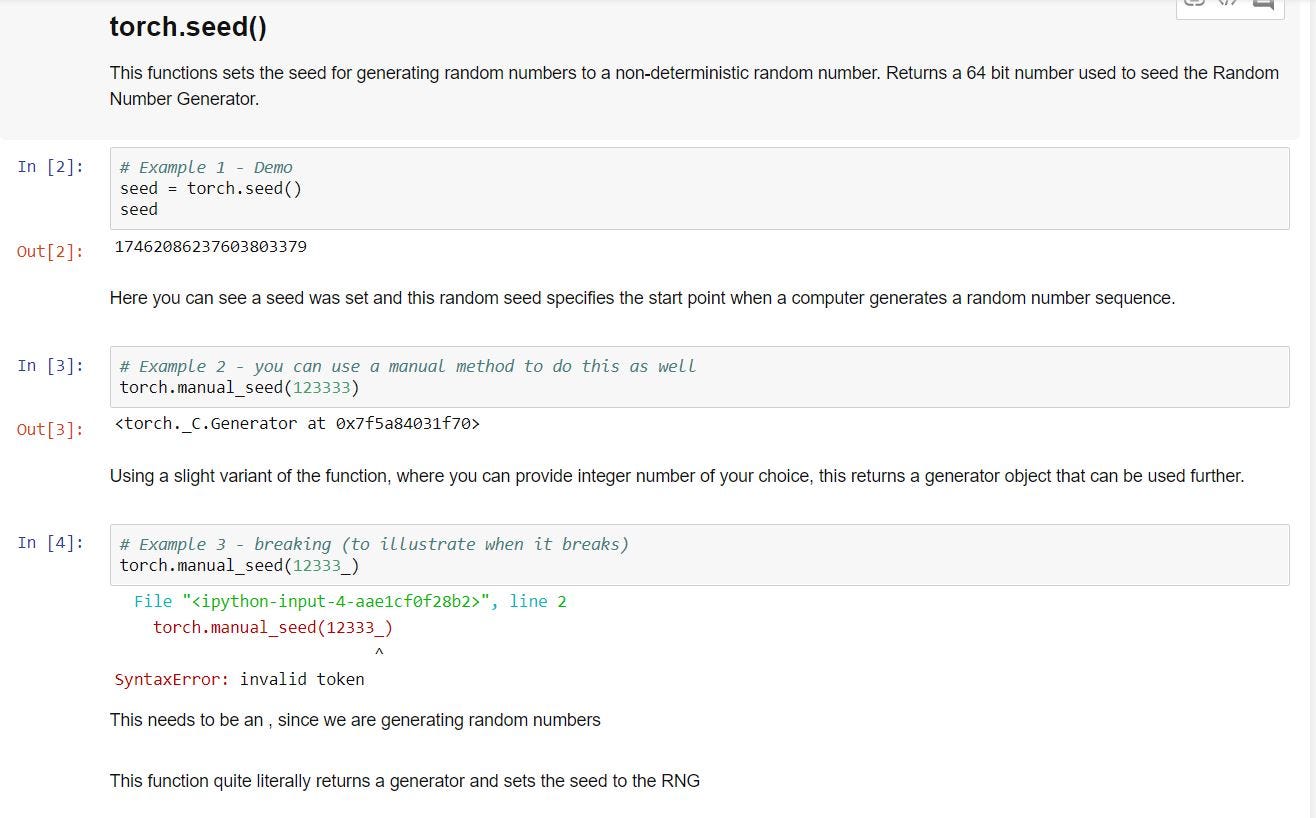Click the In [4] cell prompt
The image size is (1316, 818).
[x=51, y=543]
